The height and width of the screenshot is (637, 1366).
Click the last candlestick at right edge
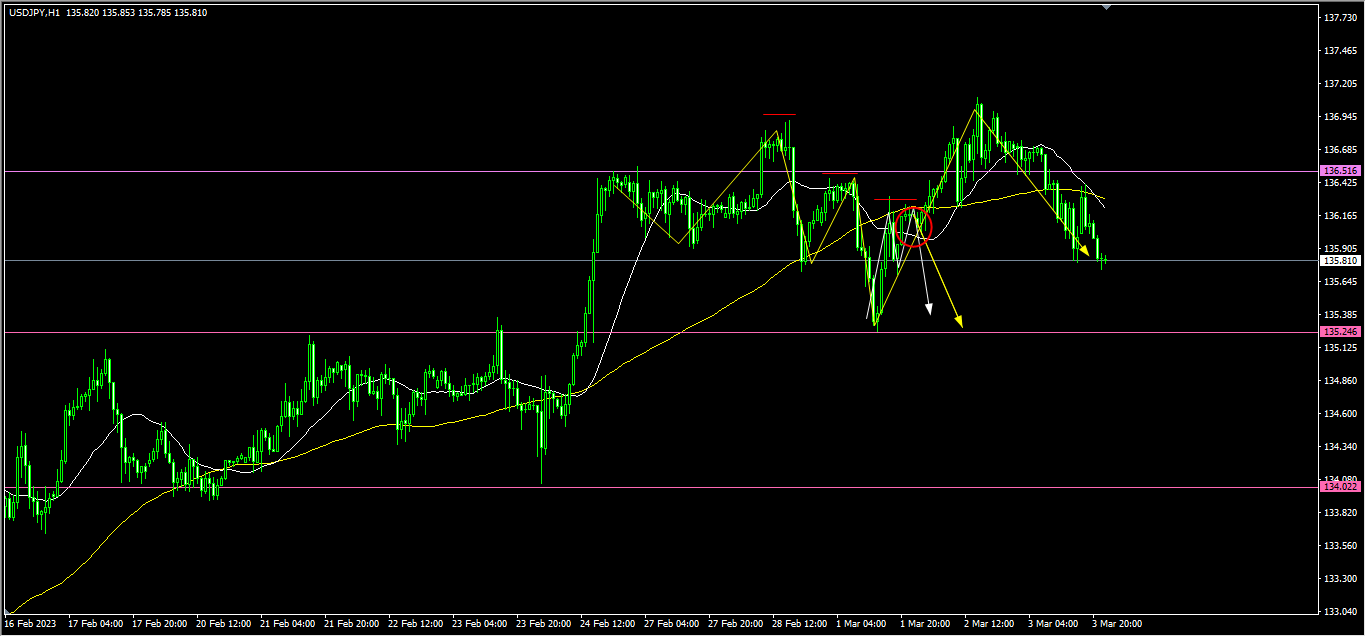(1104, 261)
